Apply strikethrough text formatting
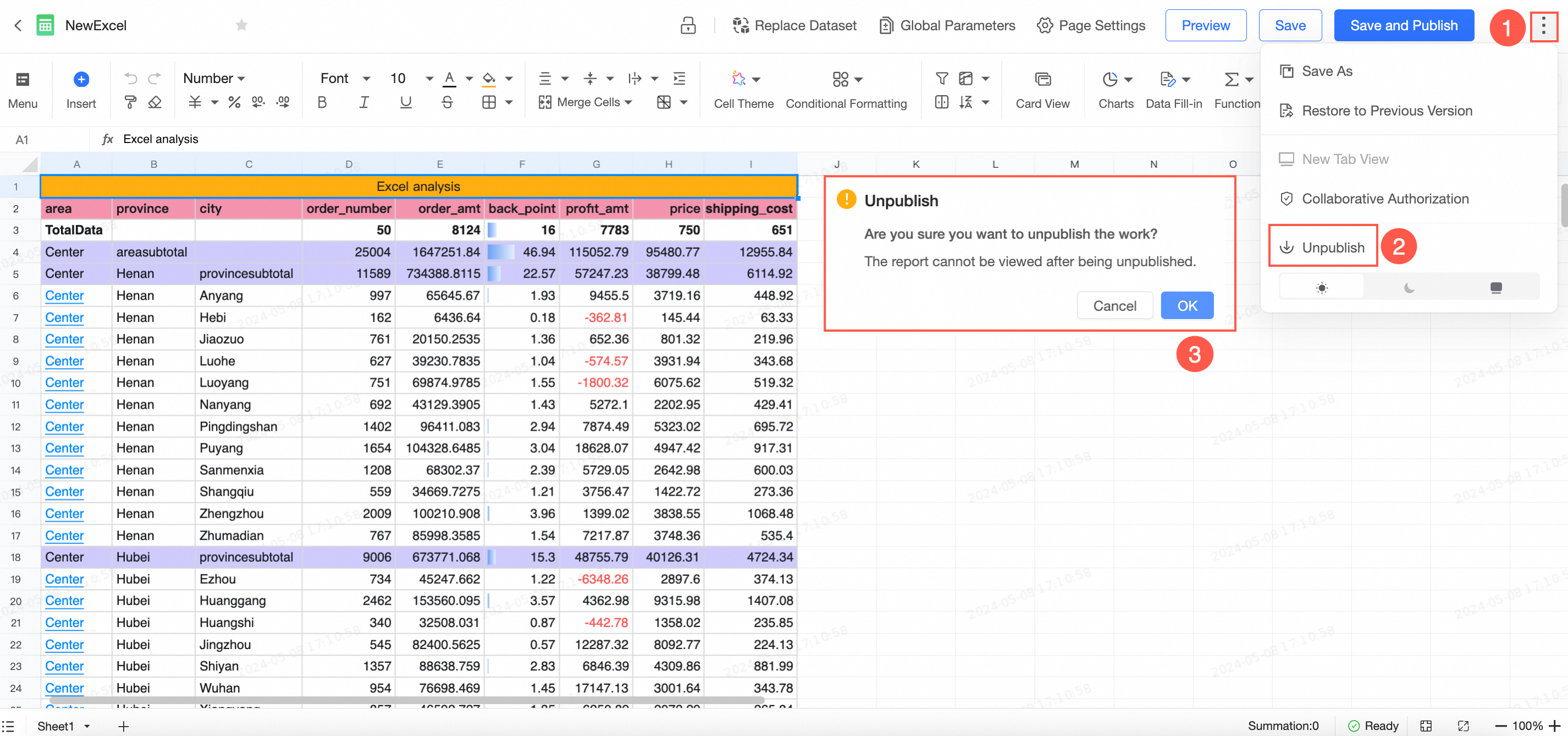1568x736 pixels. [x=447, y=102]
